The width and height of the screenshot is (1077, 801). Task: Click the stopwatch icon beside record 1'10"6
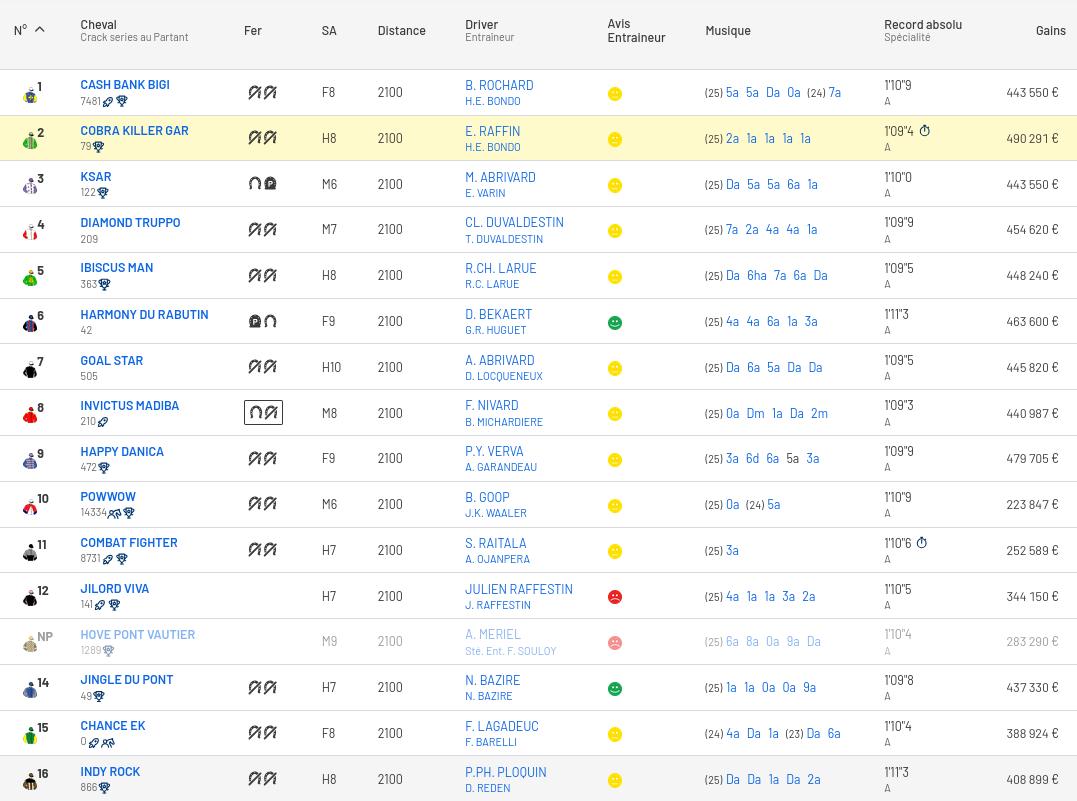coord(922,543)
